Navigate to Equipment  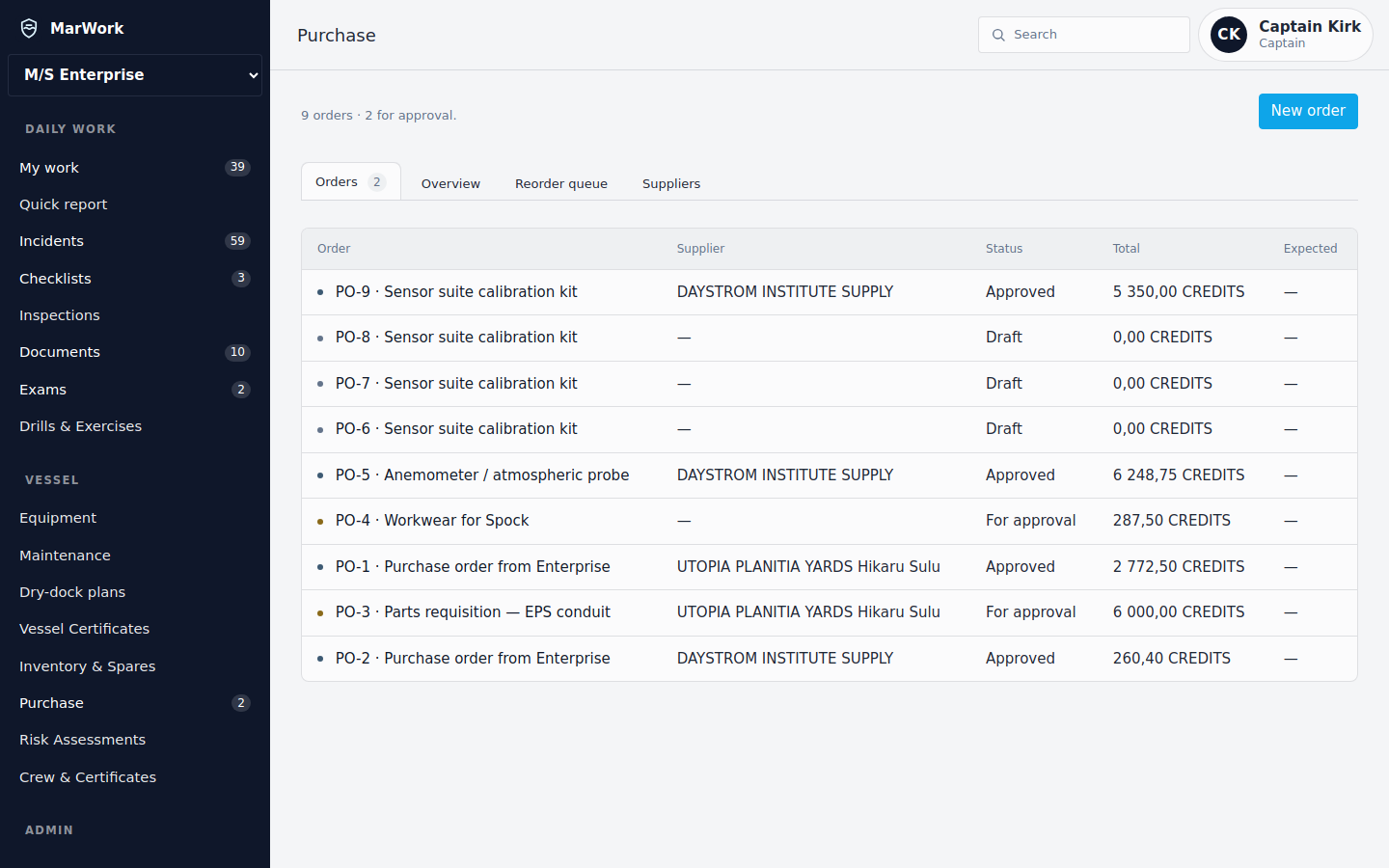135,518
